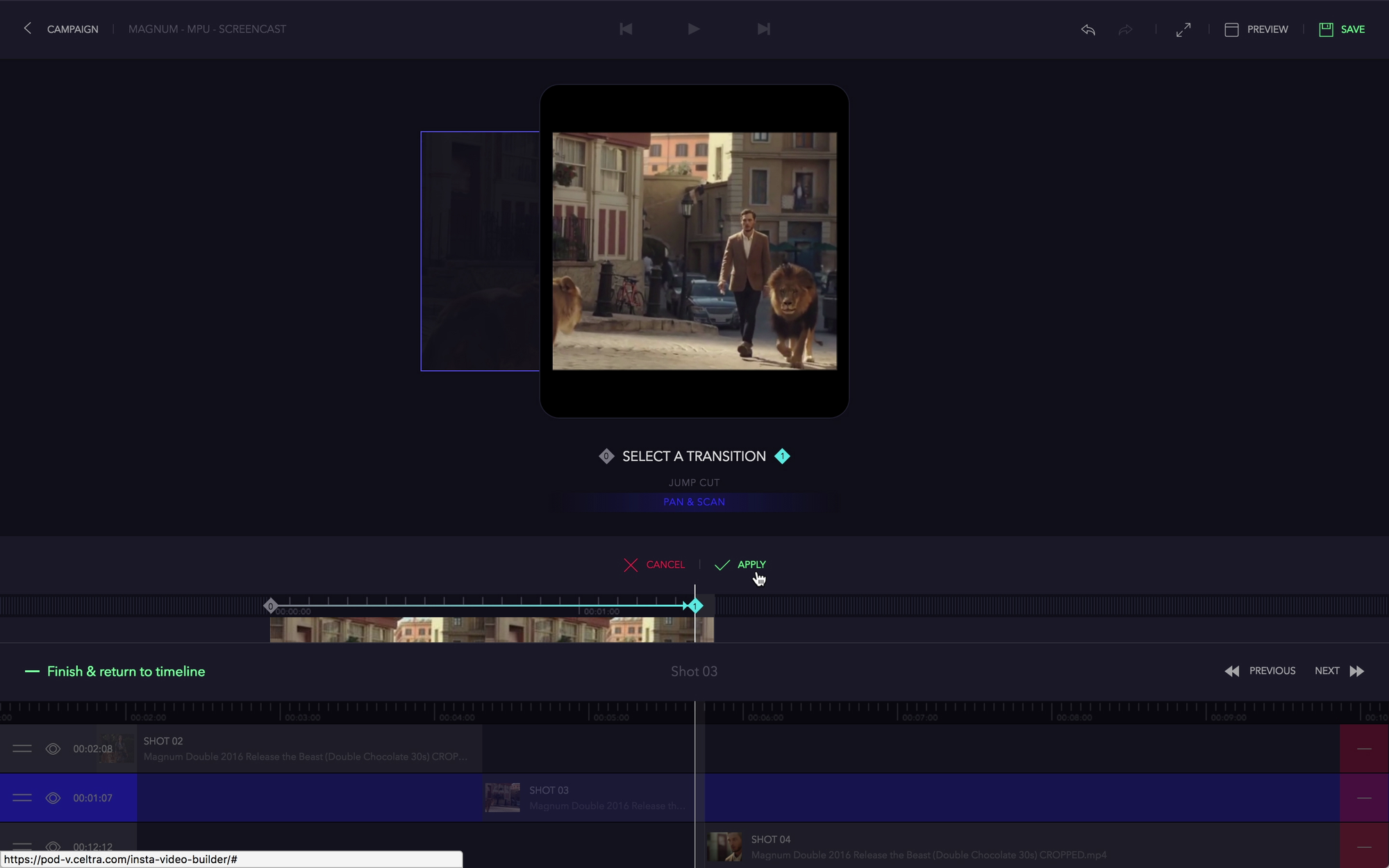Click the SHOT 04 clip thumbnail in timeline
The image size is (1389, 868).
[x=724, y=847]
